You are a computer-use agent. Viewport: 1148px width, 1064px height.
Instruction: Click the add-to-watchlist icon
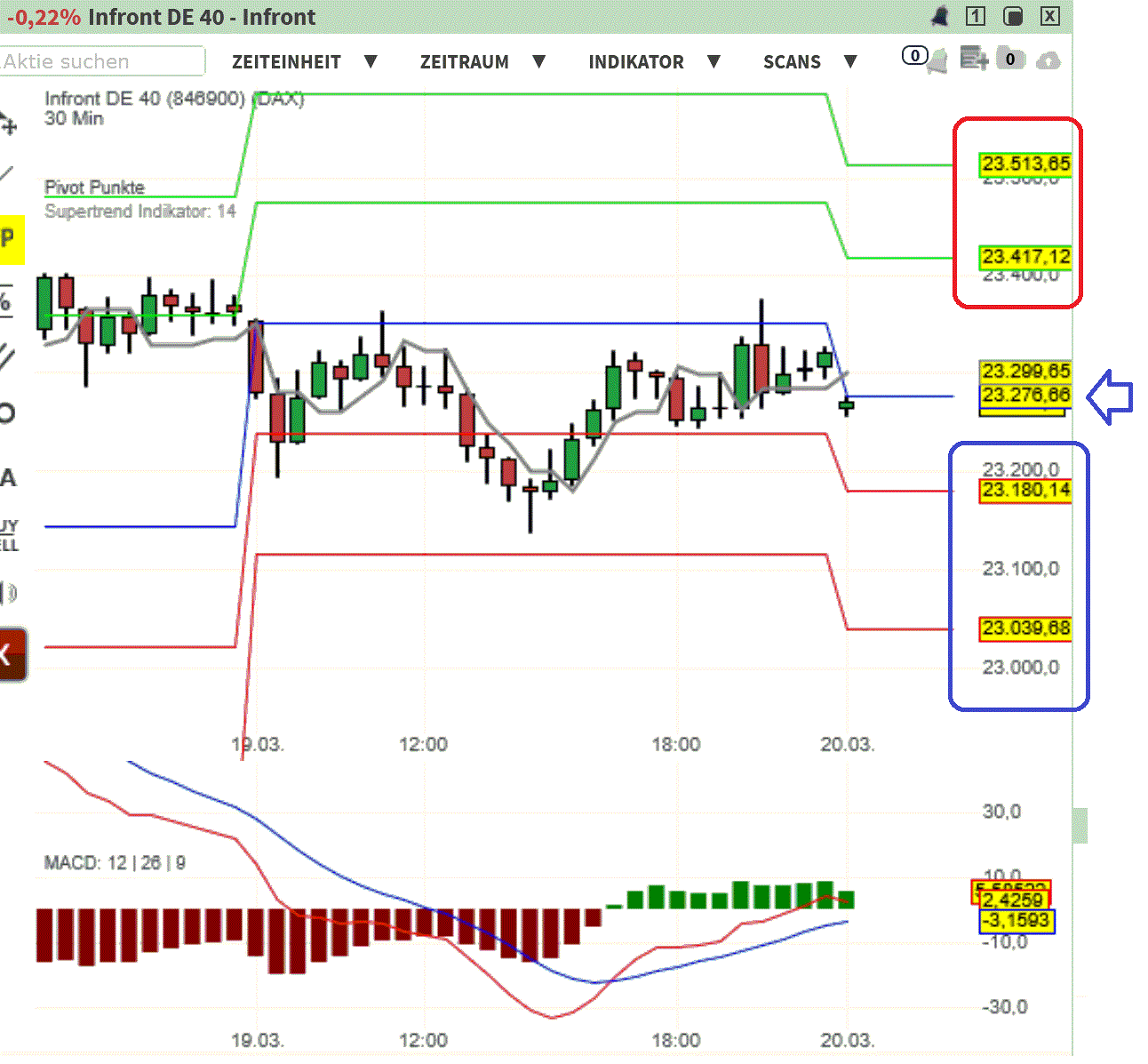tap(974, 59)
